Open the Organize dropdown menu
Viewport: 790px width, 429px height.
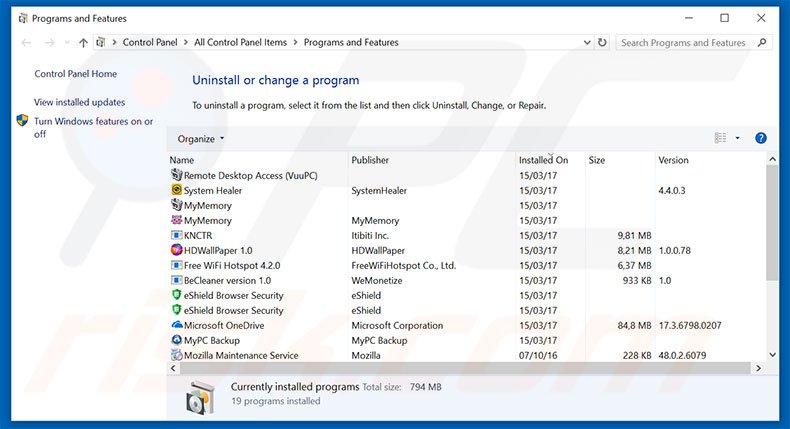pos(201,139)
